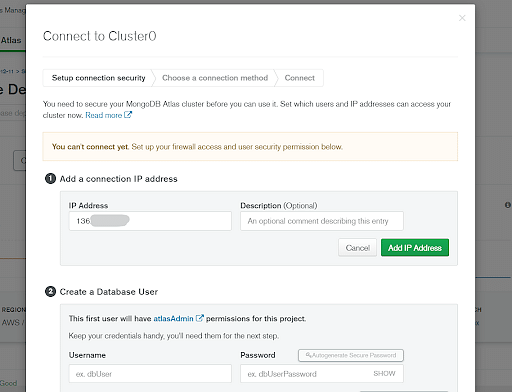Cancel adding the IP address
The width and height of the screenshot is (512, 392).
[357, 248]
